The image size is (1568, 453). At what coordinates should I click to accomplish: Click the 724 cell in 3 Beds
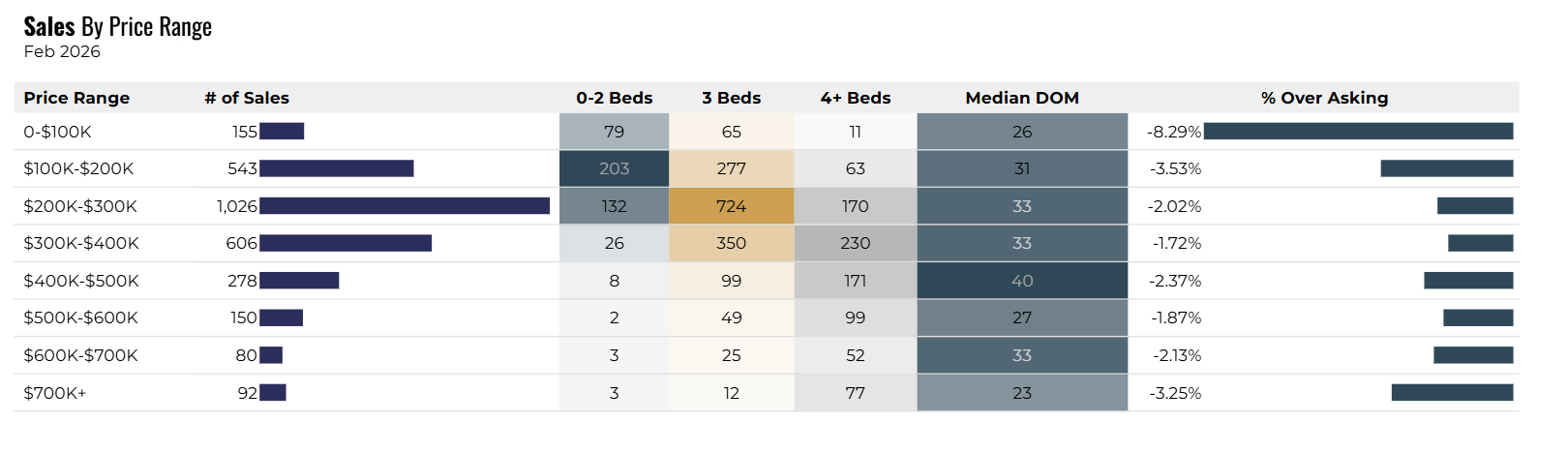[731, 206]
